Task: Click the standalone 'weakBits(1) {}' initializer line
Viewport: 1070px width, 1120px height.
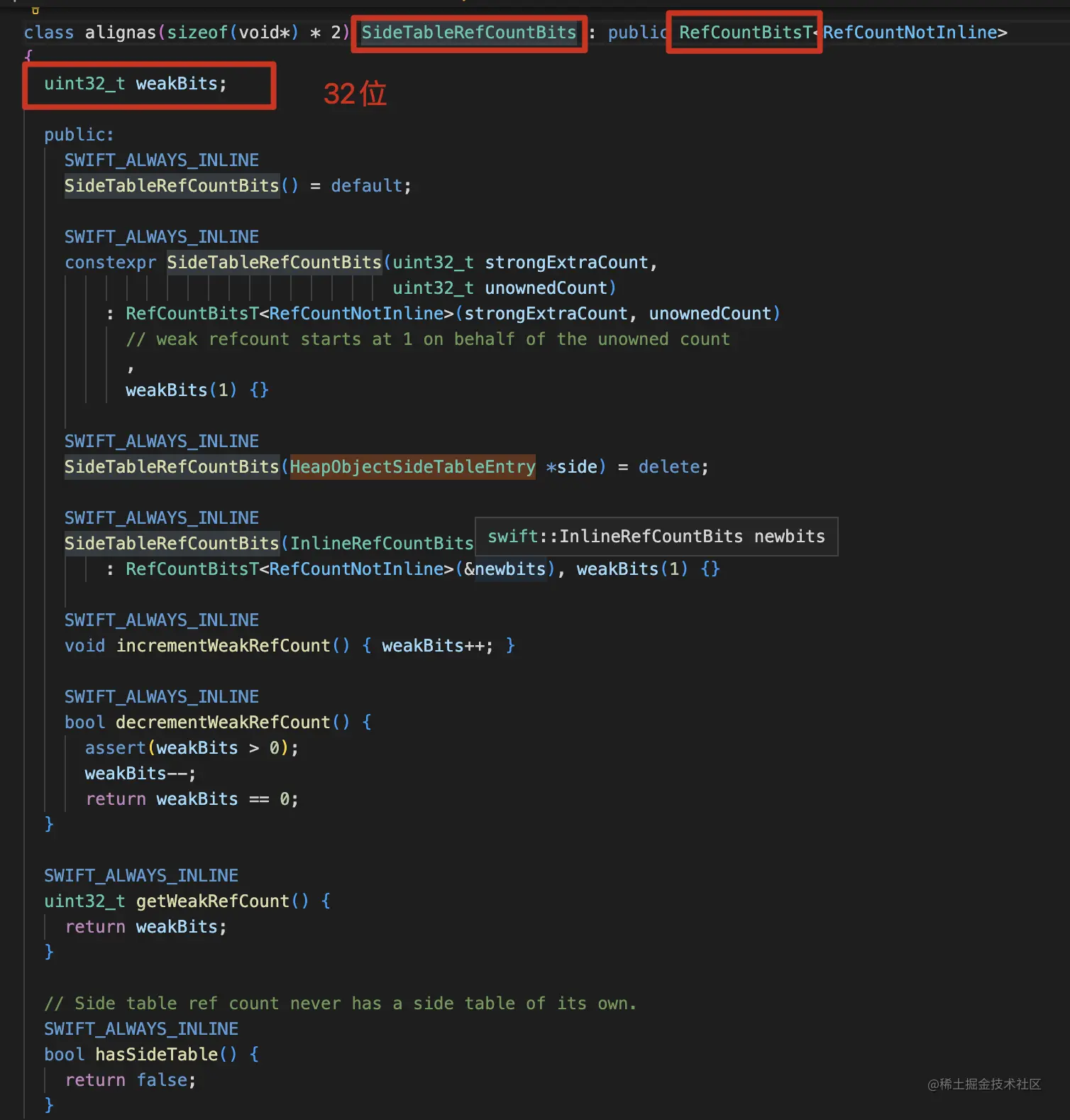Action: point(197,390)
